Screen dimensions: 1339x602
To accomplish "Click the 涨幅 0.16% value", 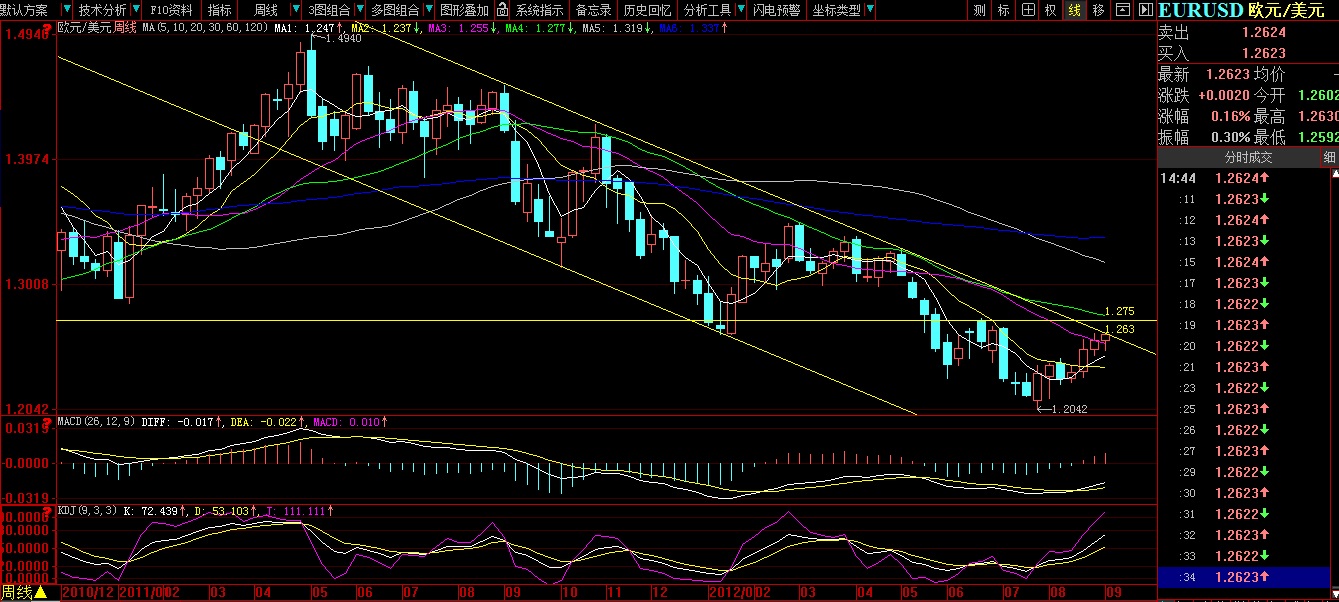I will click(x=1229, y=116).
